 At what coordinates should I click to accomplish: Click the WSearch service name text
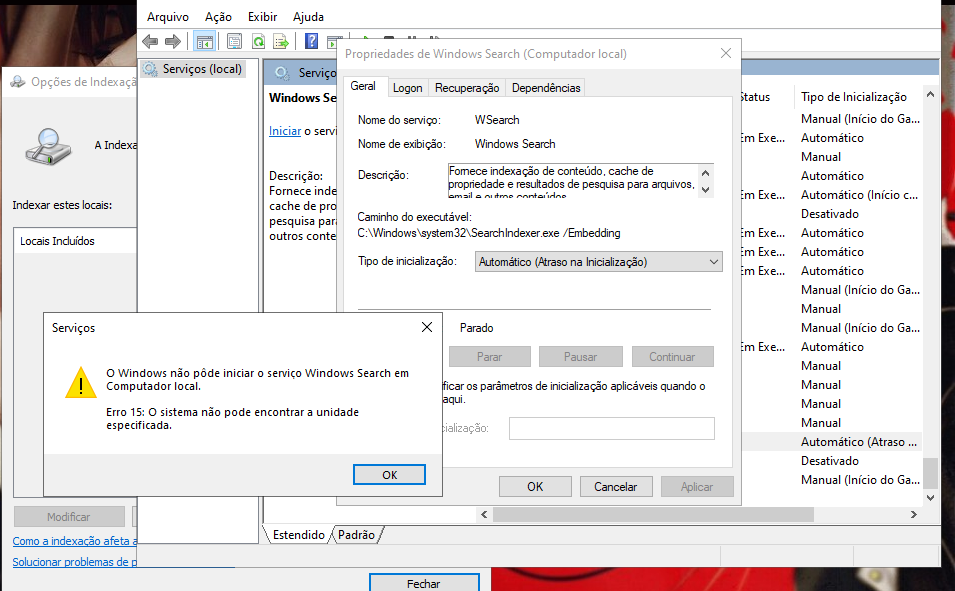[497, 120]
